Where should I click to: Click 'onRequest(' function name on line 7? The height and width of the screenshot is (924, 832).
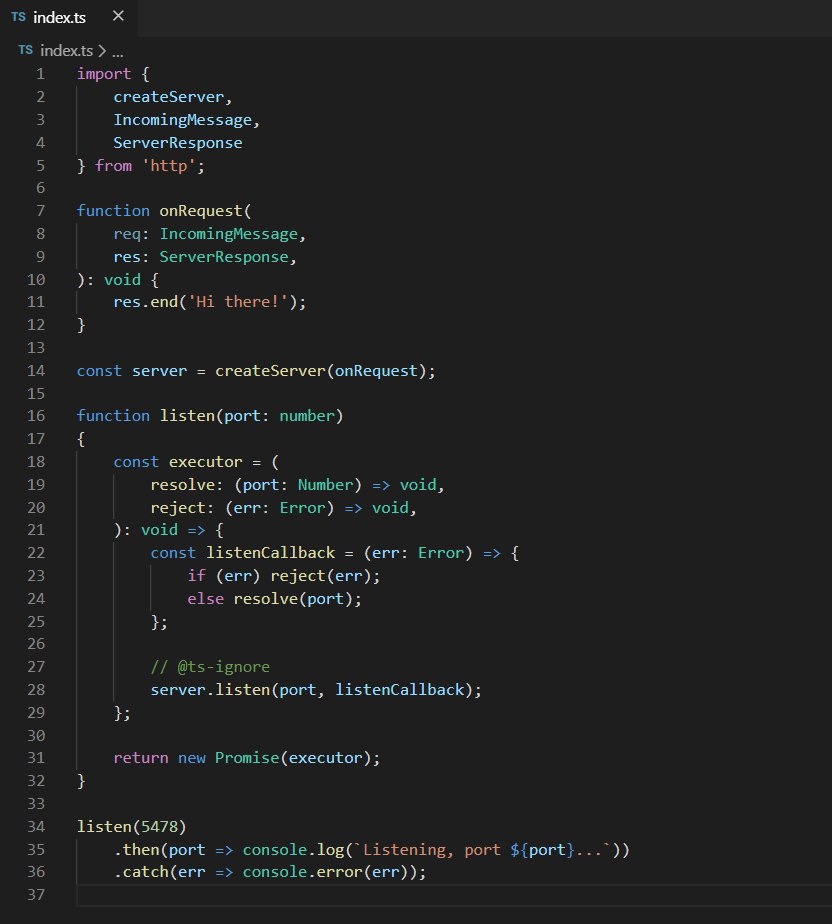pos(205,211)
